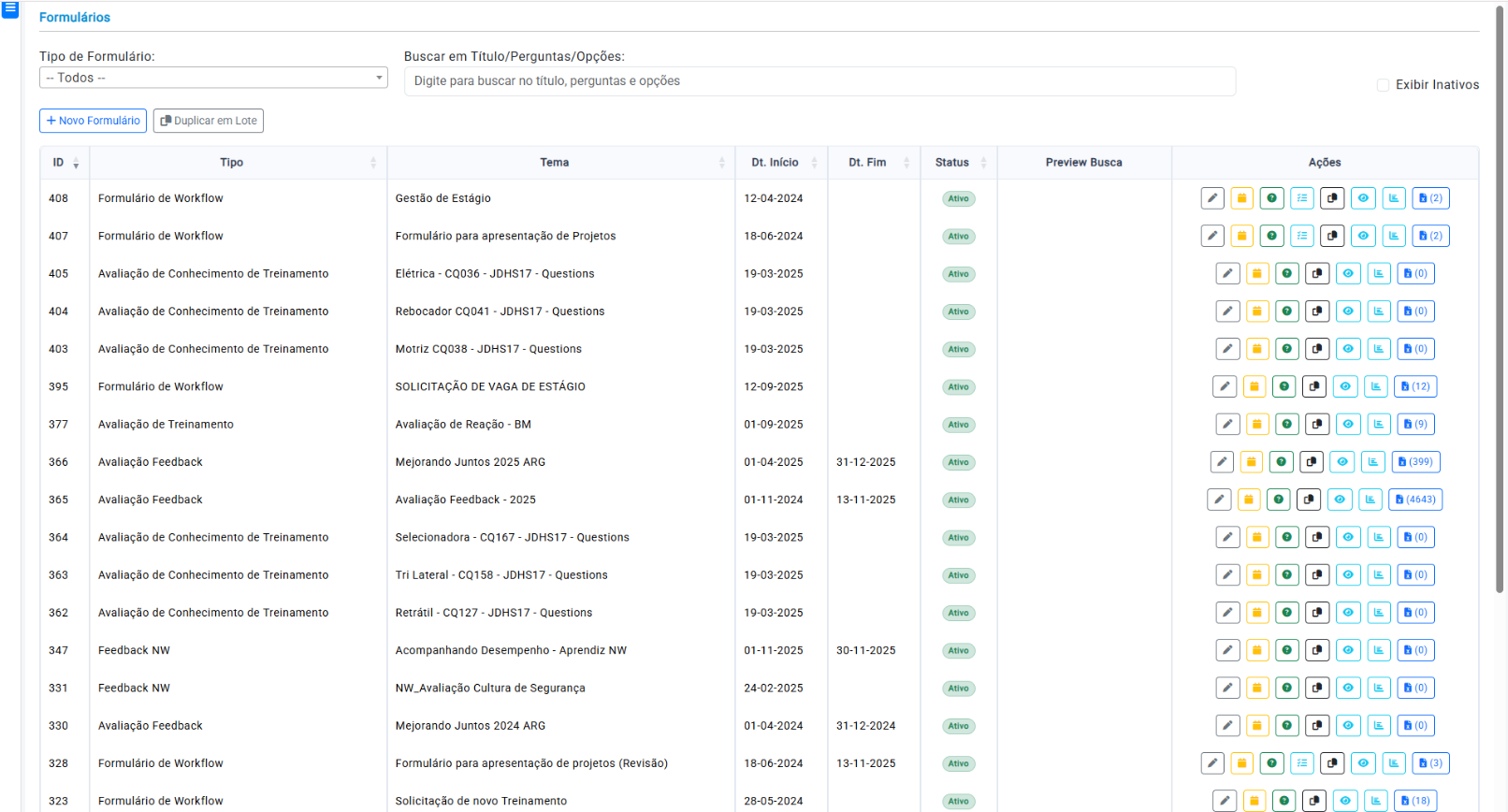Click the export file icon showing (399)
This screenshot has height=812, width=1508.
click(1414, 462)
